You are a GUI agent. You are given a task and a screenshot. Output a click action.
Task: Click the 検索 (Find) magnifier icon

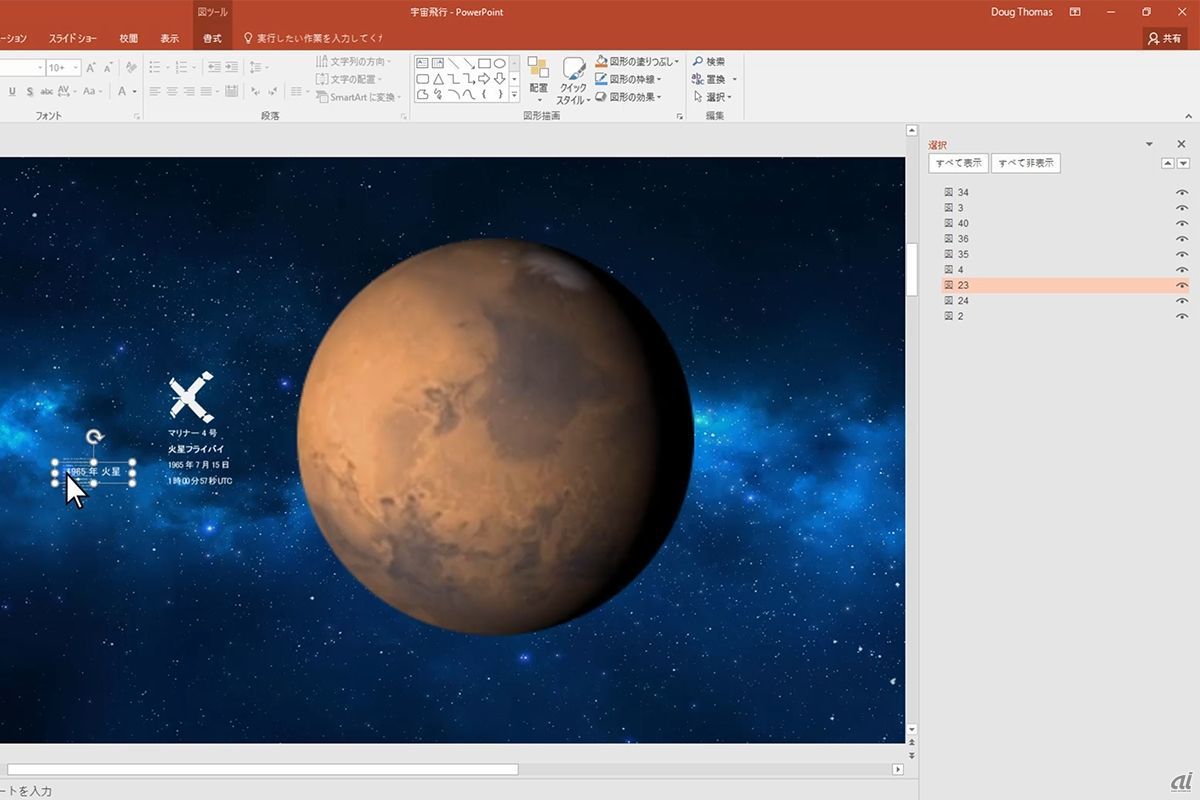tap(698, 62)
